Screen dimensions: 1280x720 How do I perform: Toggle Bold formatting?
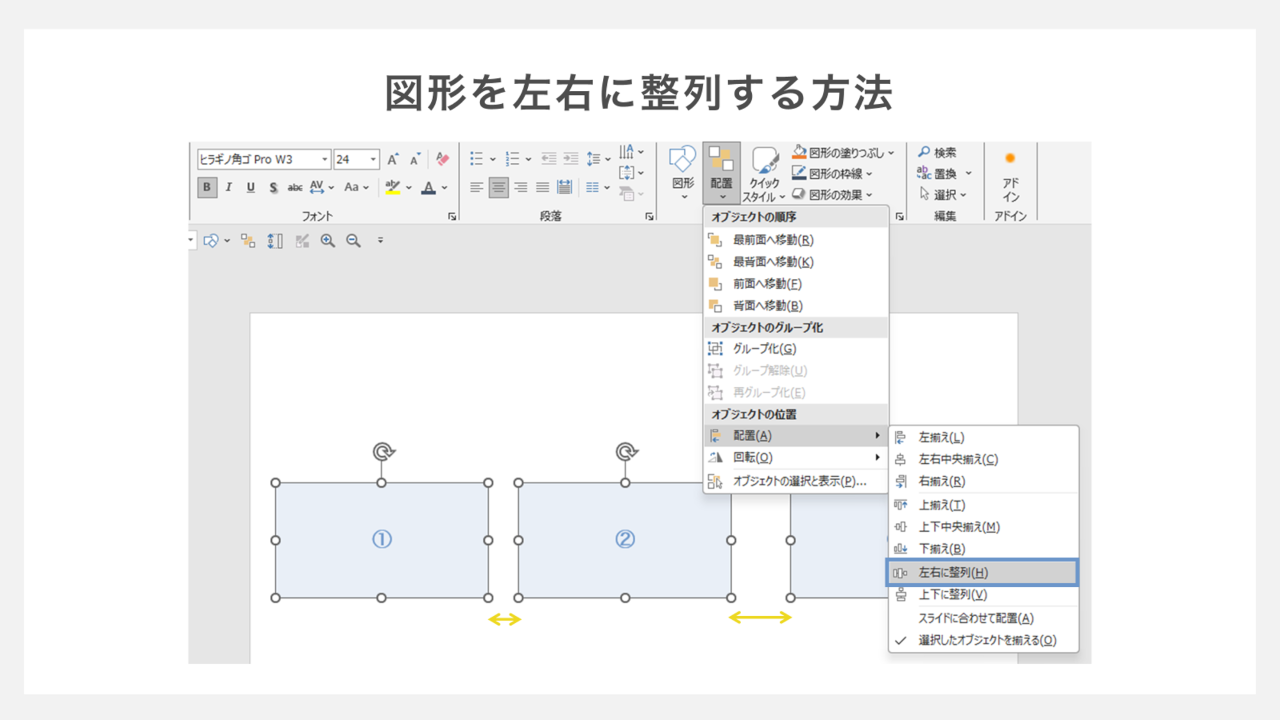point(207,187)
